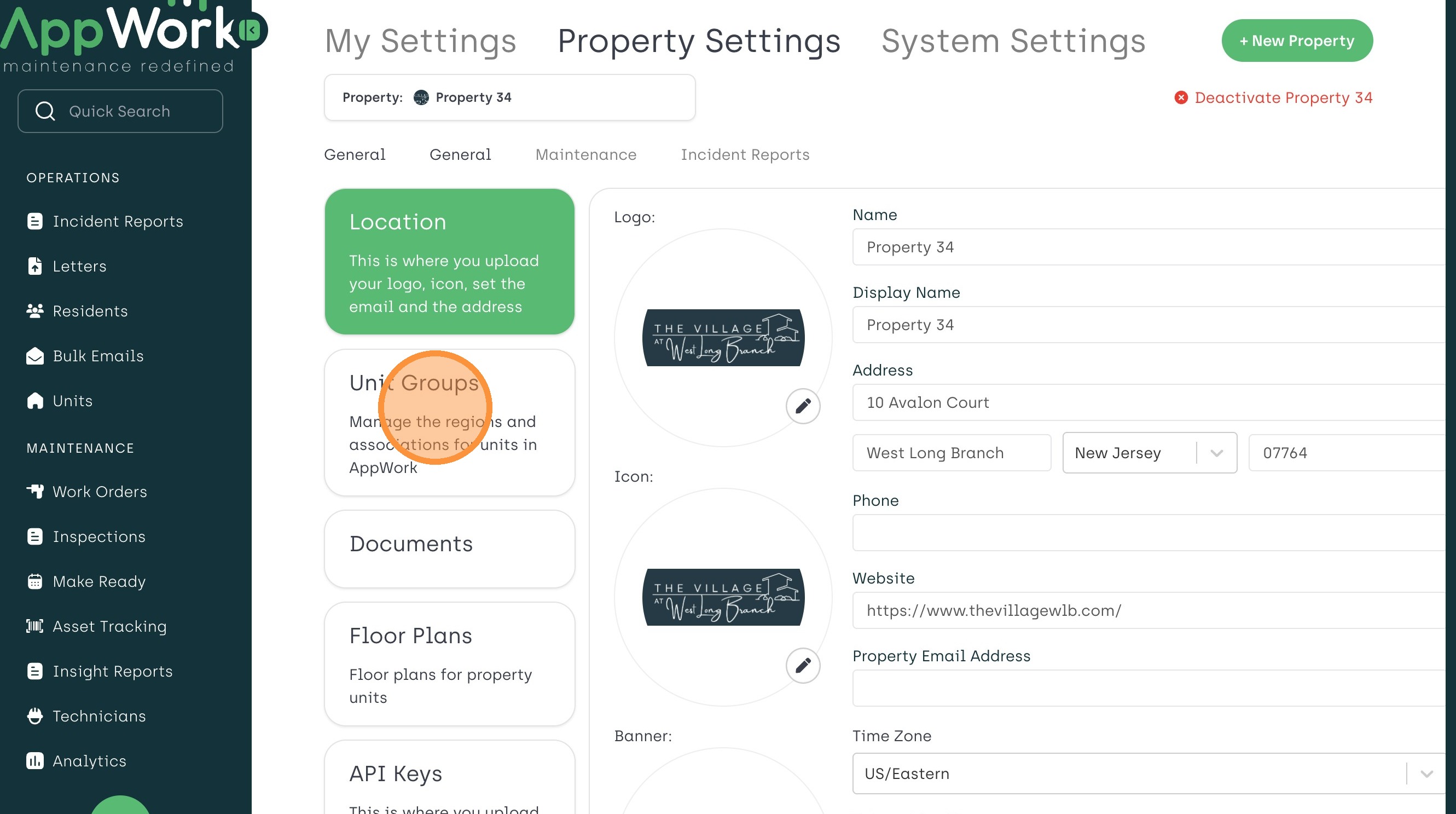
Task: Open the US/Eastern time zone dropdown
Action: coord(1426,773)
